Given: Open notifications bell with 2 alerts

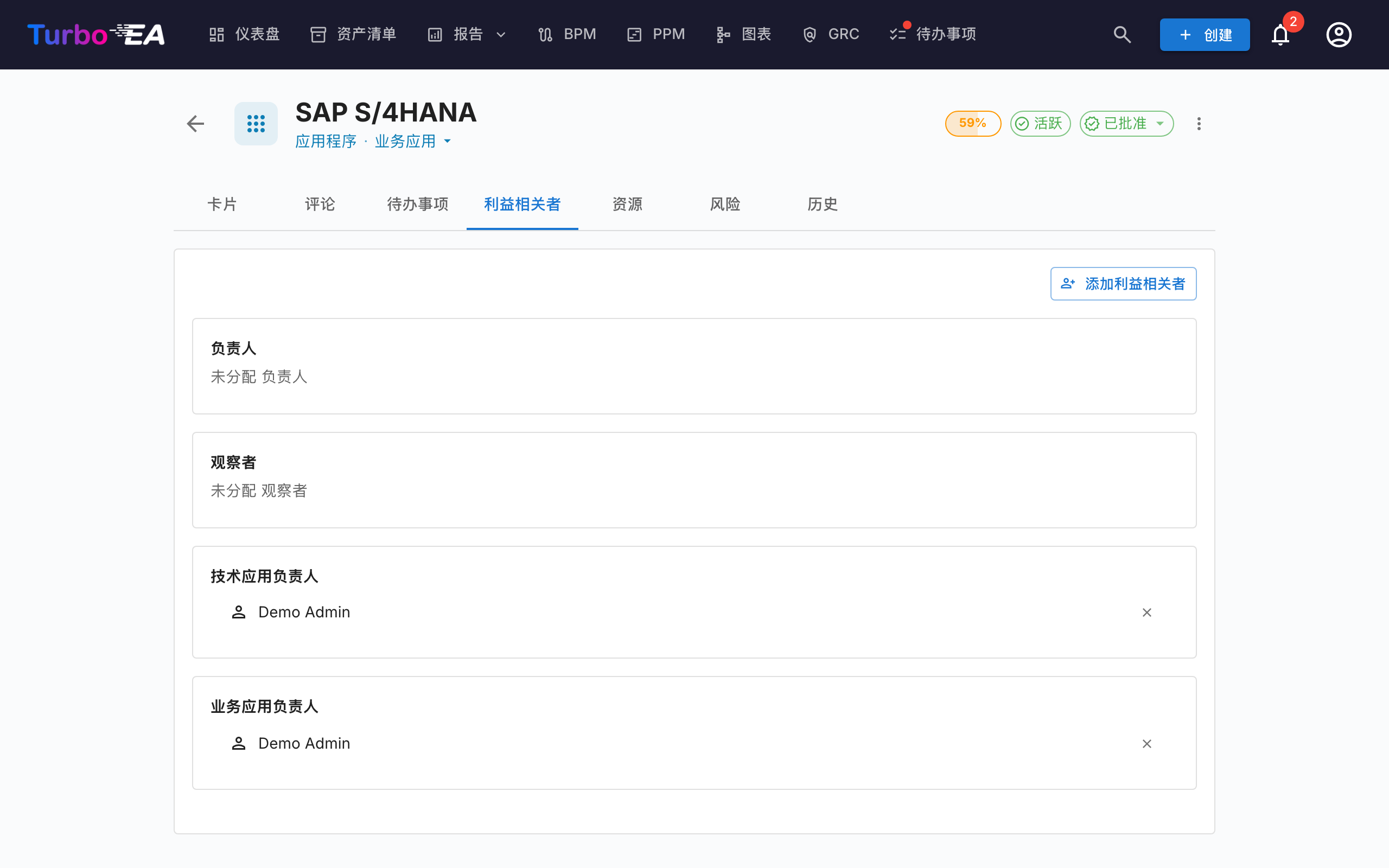Looking at the screenshot, I should click(x=1280, y=34).
